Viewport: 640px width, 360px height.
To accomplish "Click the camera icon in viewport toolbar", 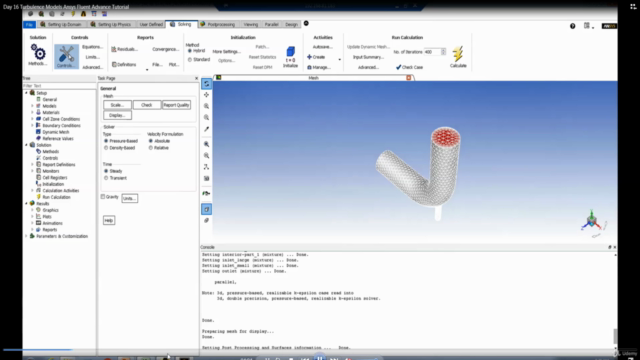I will point(207,178).
